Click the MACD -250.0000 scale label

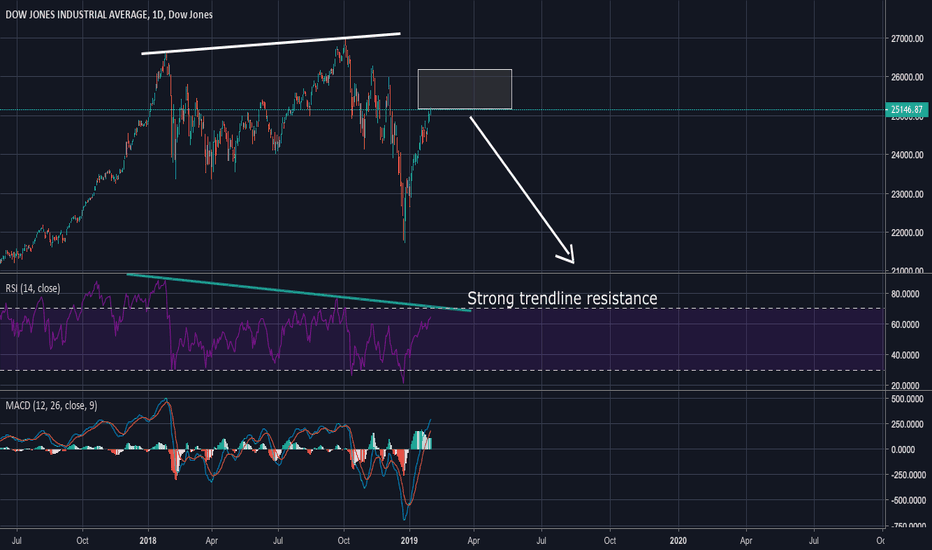point(906,475)
